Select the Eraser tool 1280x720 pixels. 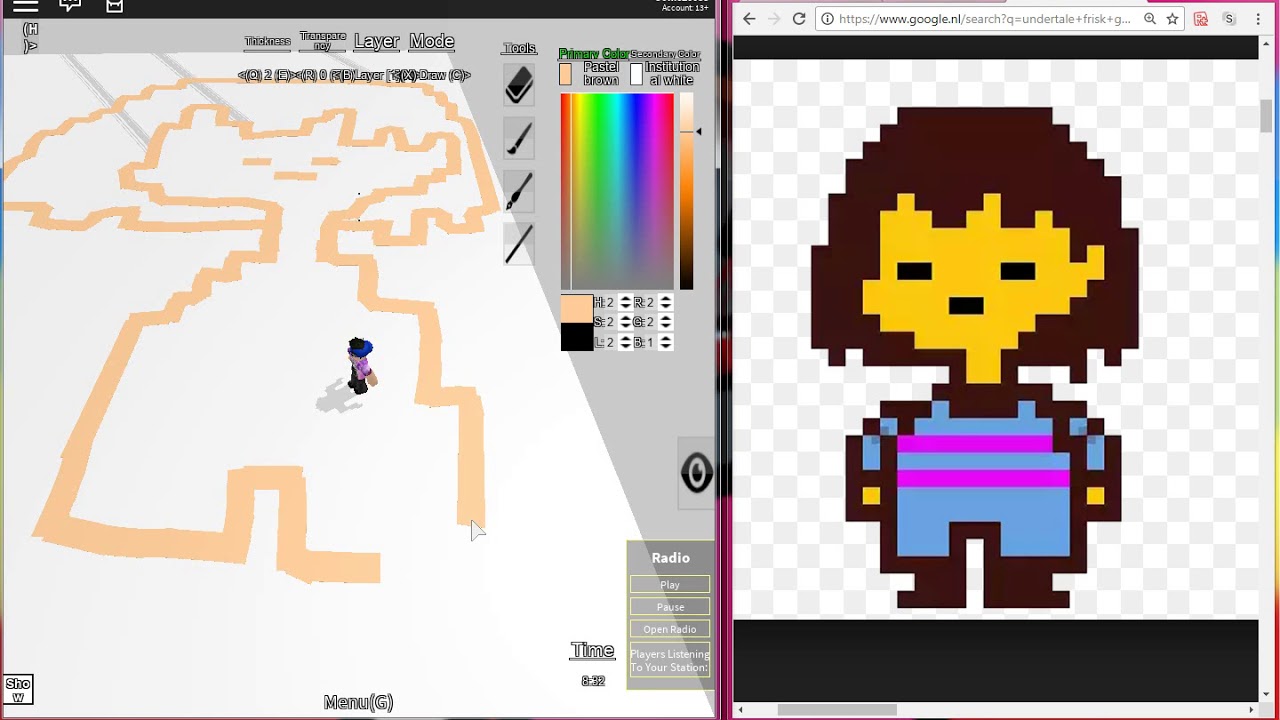tap(519, 85)
